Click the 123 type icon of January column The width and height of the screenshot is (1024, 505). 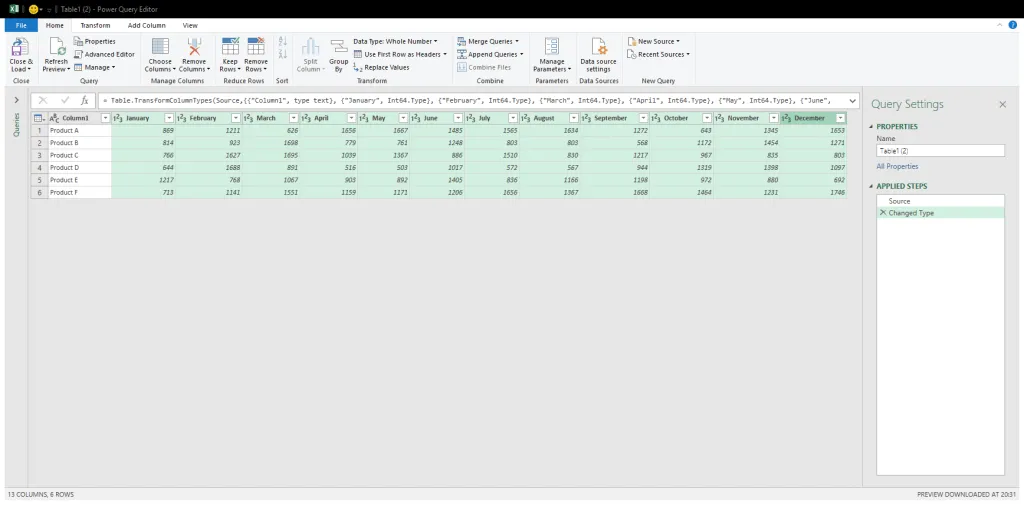[118, 118]
